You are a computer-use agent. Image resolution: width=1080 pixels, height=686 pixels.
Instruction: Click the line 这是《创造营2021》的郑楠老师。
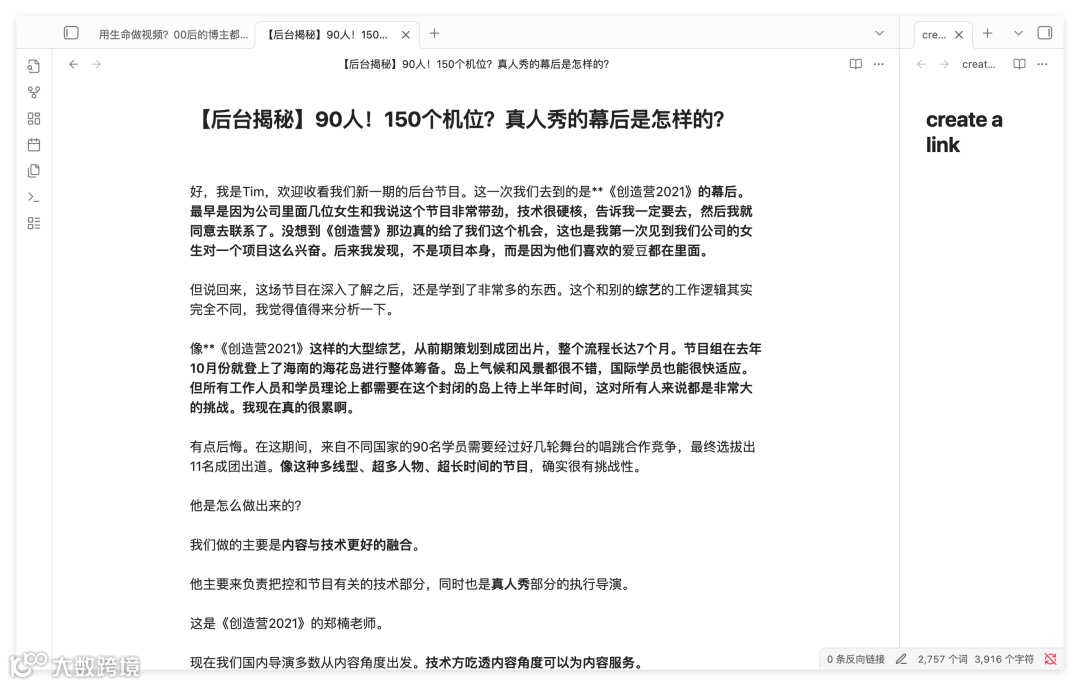pos(287,623)
